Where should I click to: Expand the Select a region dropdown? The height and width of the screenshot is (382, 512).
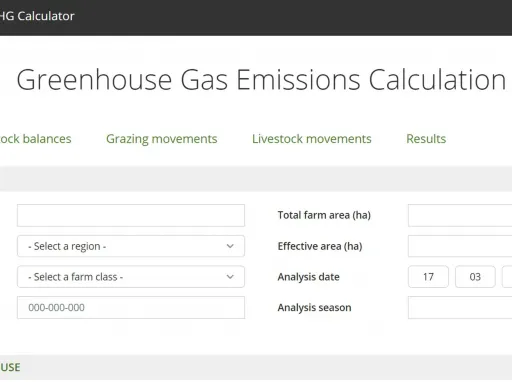point(131,246)
